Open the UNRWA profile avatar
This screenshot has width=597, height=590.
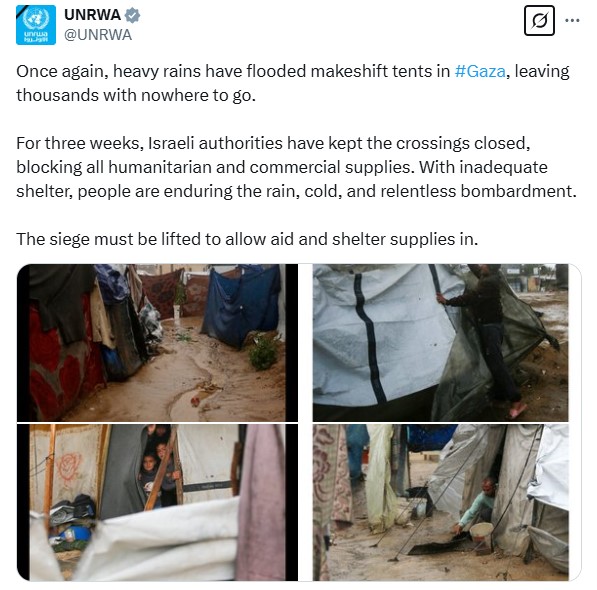(x=36, y=25)
